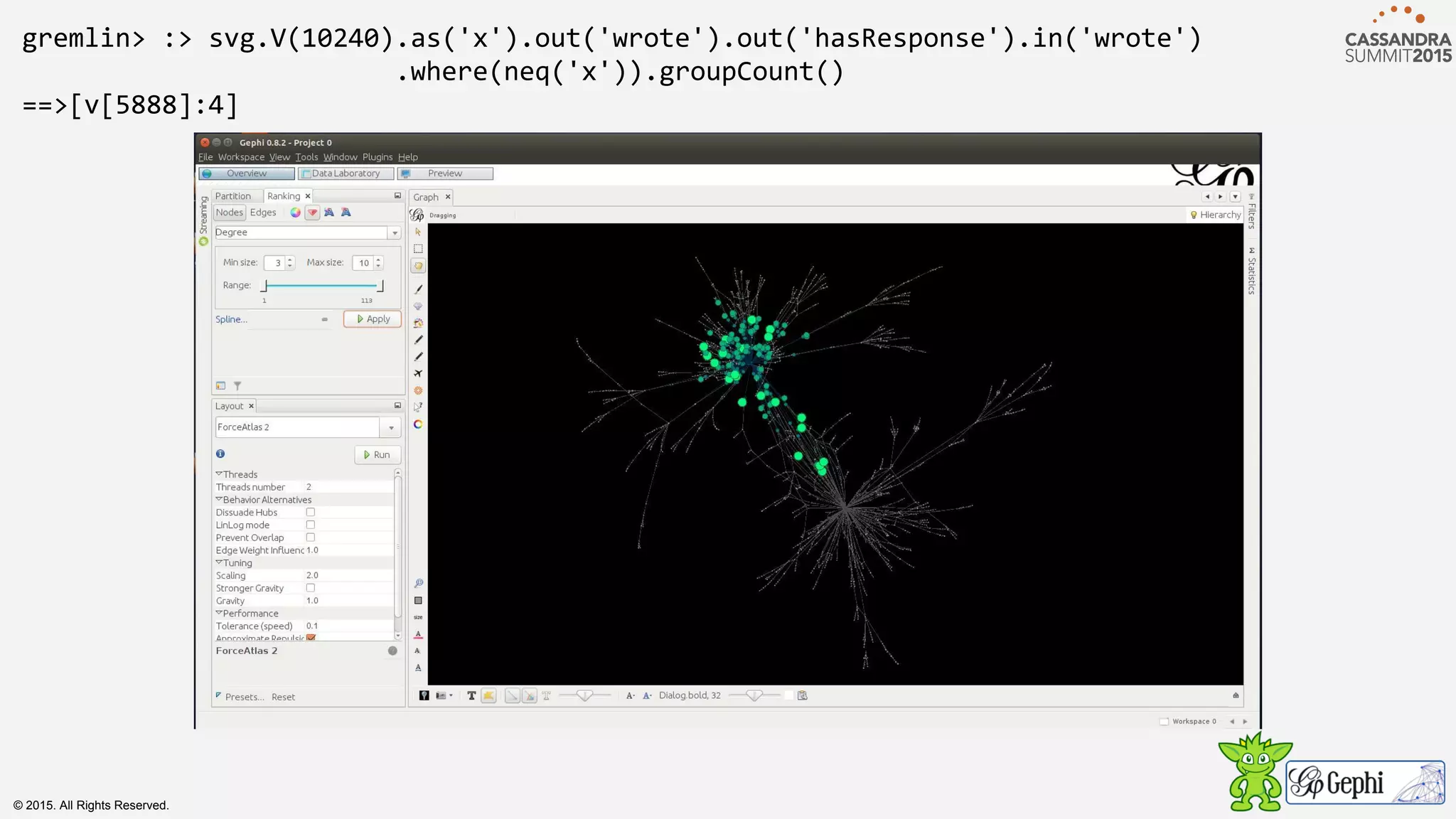Click the center on graph magnifier icon

[x=418, y=584]
